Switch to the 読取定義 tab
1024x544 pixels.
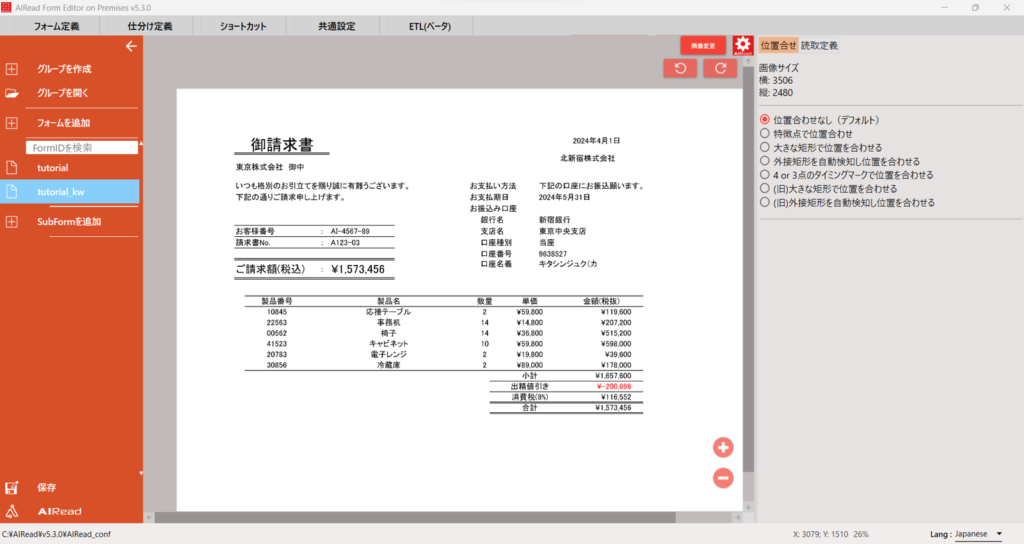tap(820, 45)
